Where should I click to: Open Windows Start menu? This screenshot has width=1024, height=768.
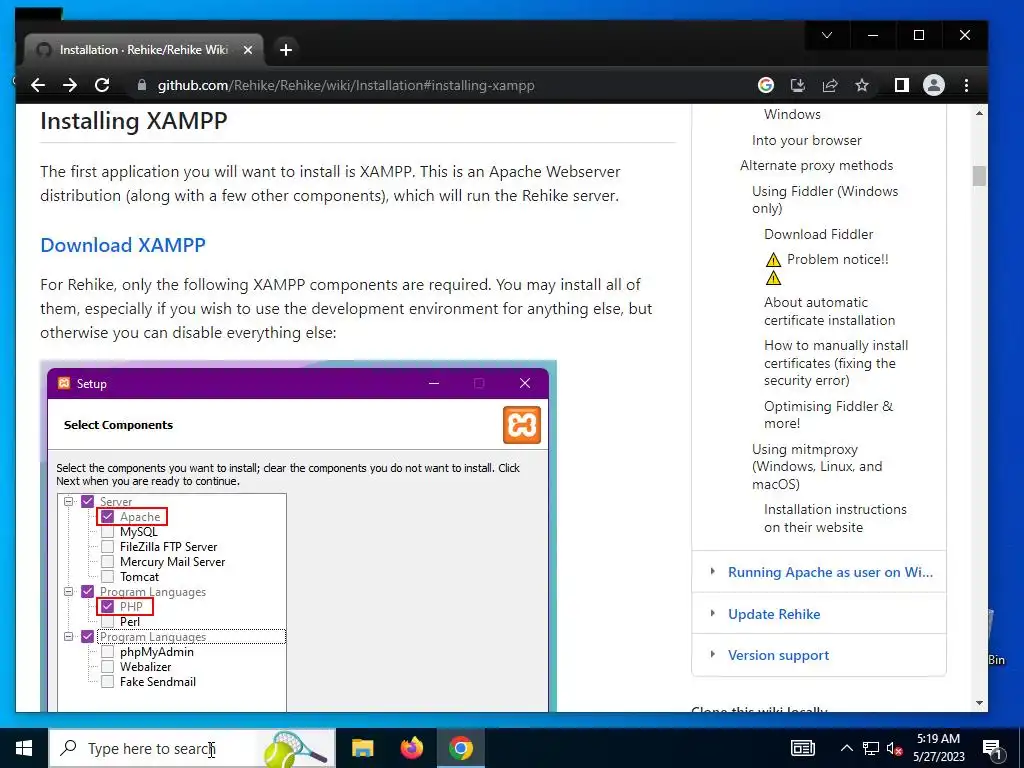[x=24, y=748]
